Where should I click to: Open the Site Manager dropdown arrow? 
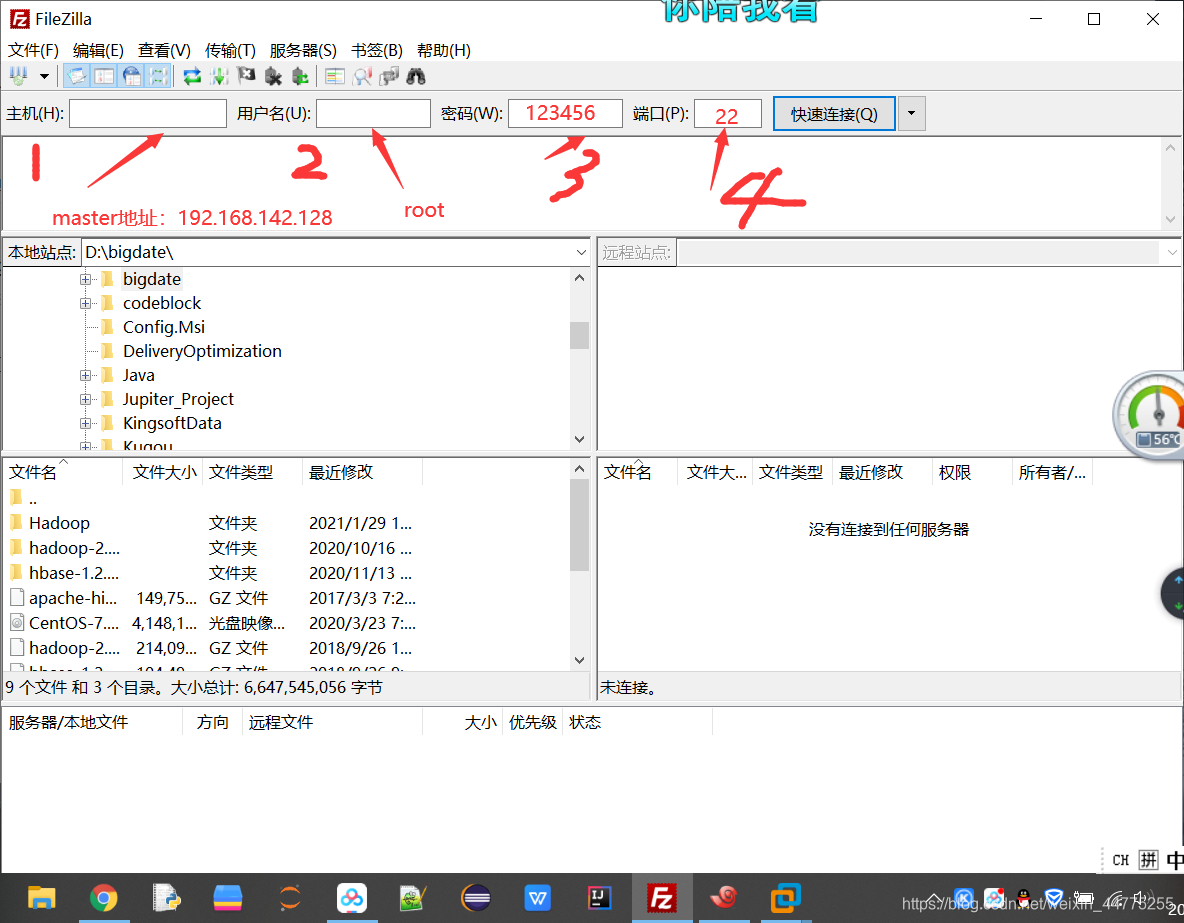tap(44, 75)
